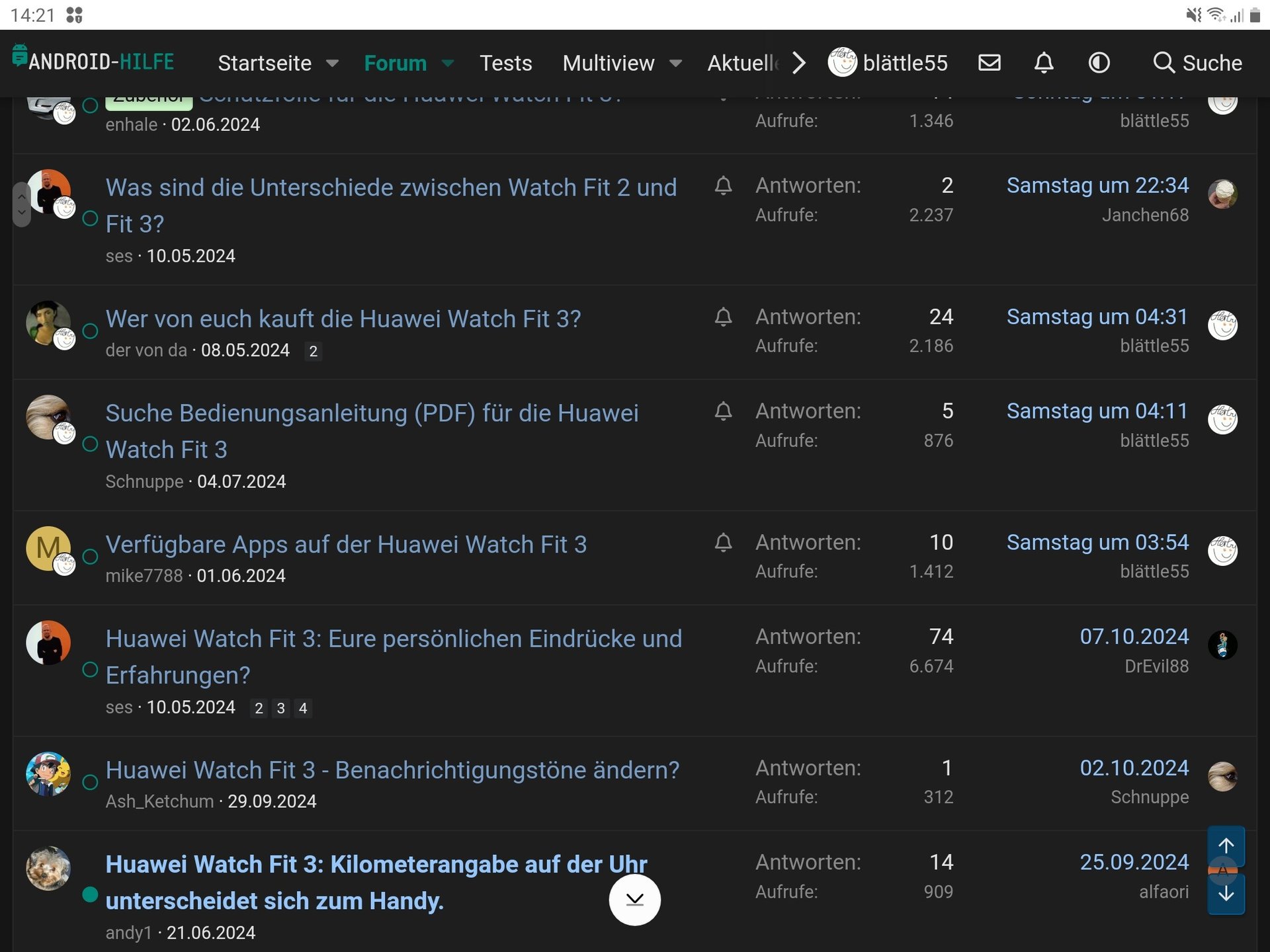
Task: Go to page 4 of the Eindrücke und Erfahrungen thread
Action: [x=303, y=708]
